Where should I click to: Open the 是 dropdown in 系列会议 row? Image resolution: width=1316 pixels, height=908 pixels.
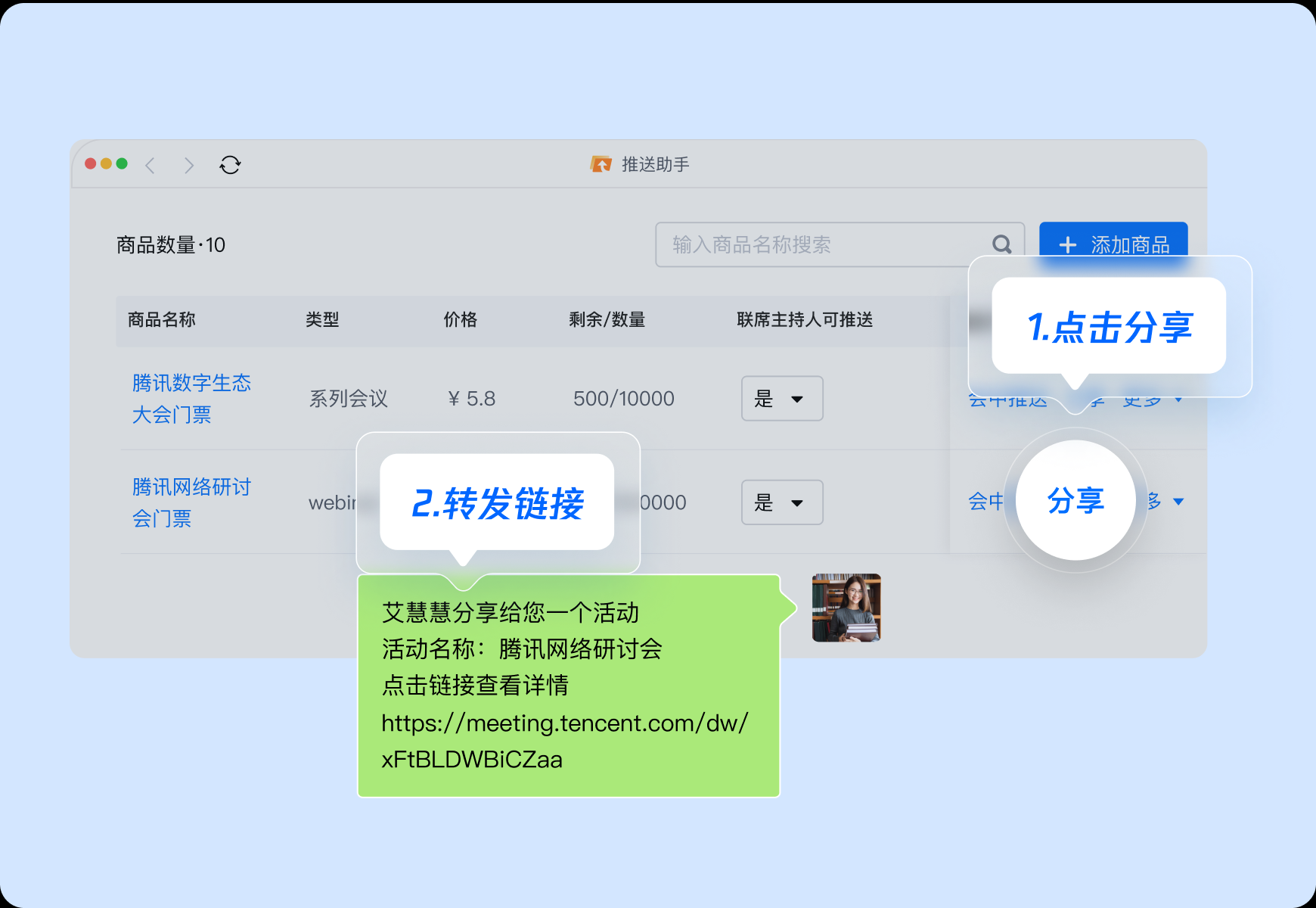point(782,399)
